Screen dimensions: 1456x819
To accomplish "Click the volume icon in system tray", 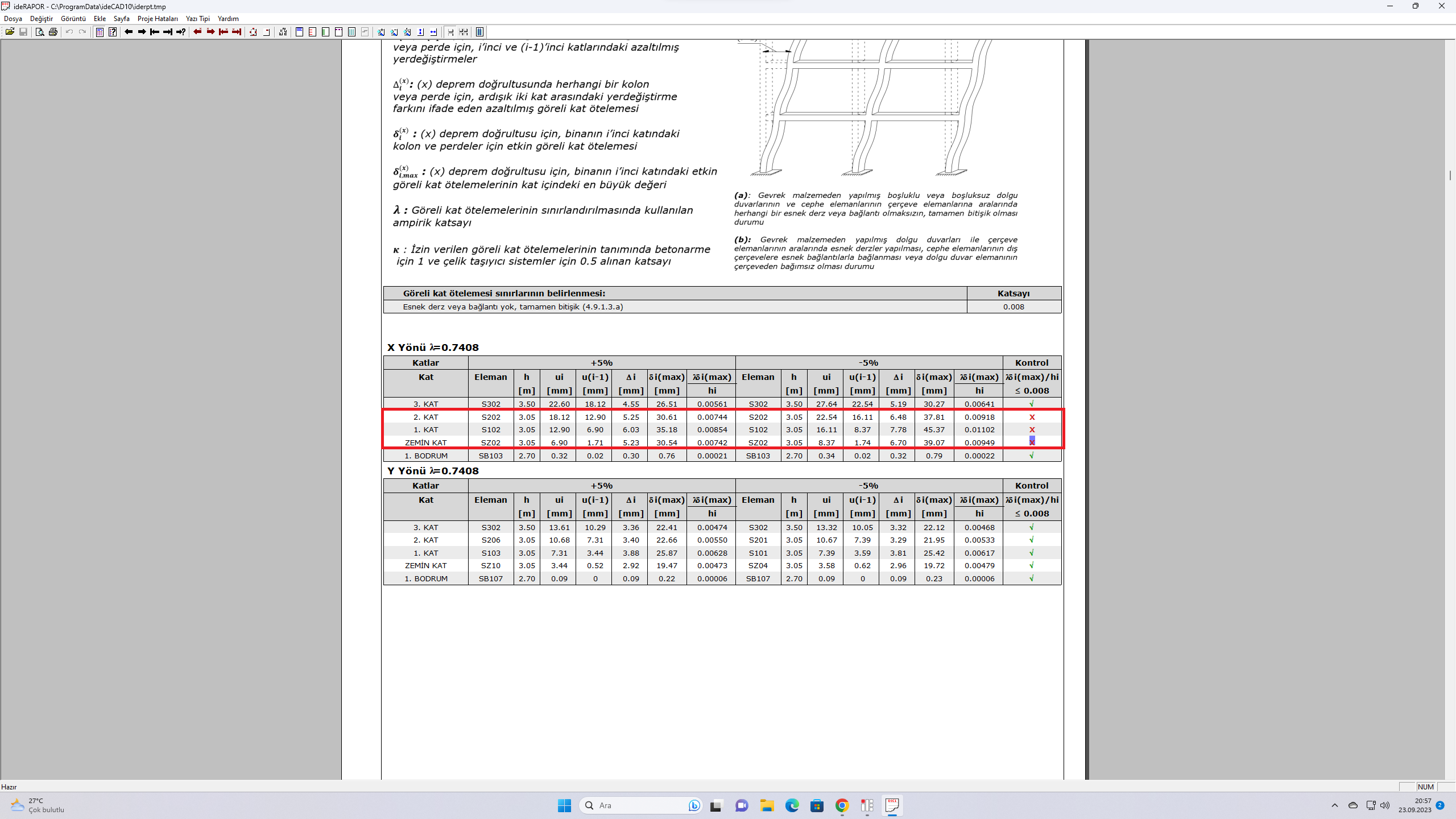I will coord(1385,805).
